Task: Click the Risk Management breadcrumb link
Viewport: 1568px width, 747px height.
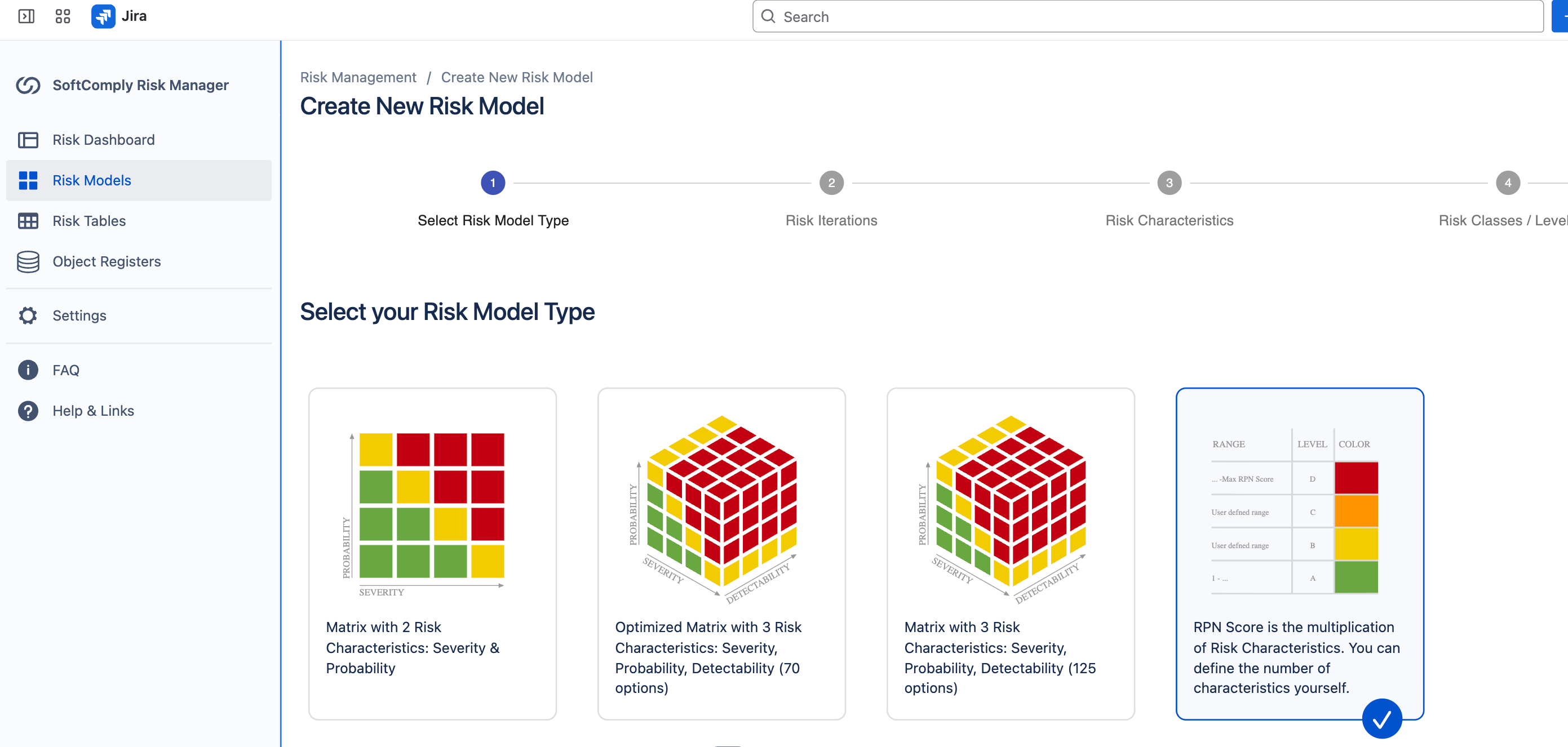Action: click(x=358, y=77)
